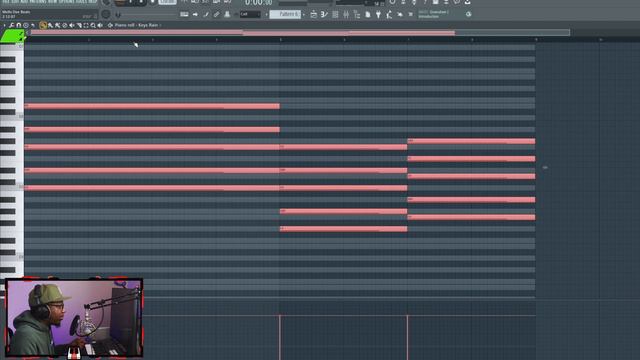Select the Zoom magnifier tool
The image size is (640, 360).
click(93, 25)
